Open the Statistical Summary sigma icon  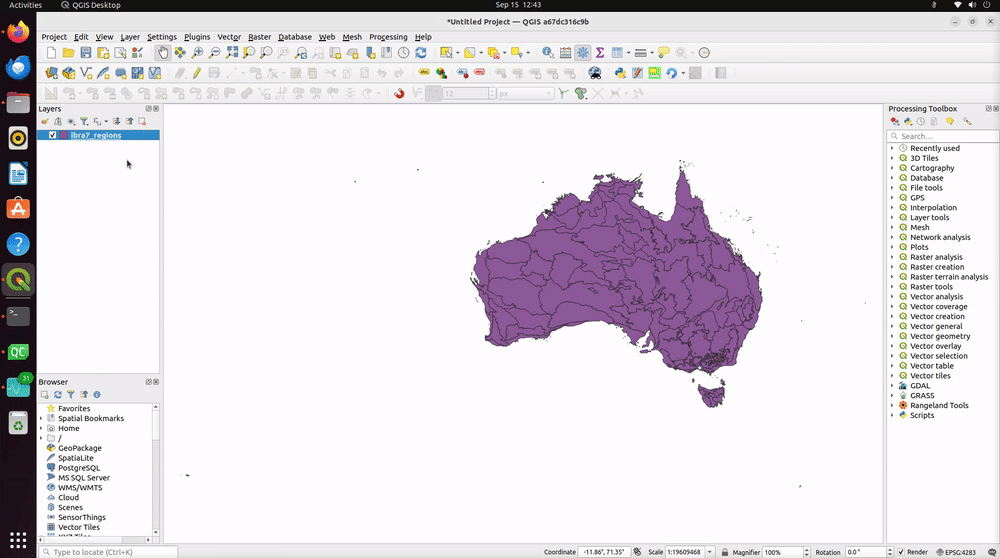(x=599, y=53)
